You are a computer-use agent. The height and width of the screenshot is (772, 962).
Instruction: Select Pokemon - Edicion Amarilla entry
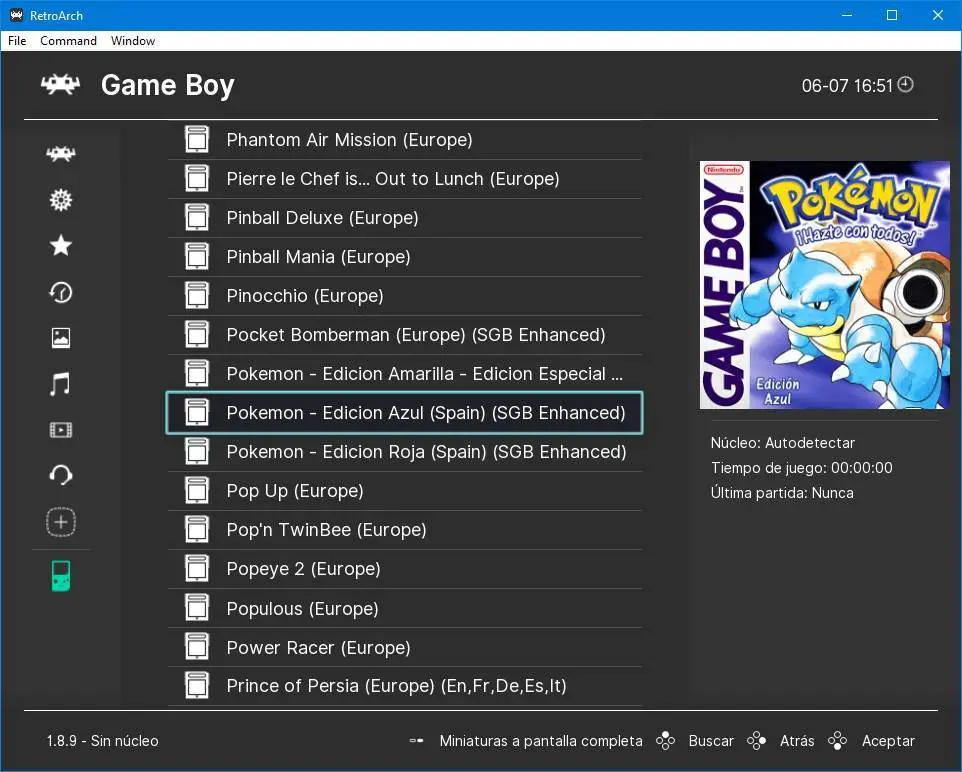(x=405, y=373)
